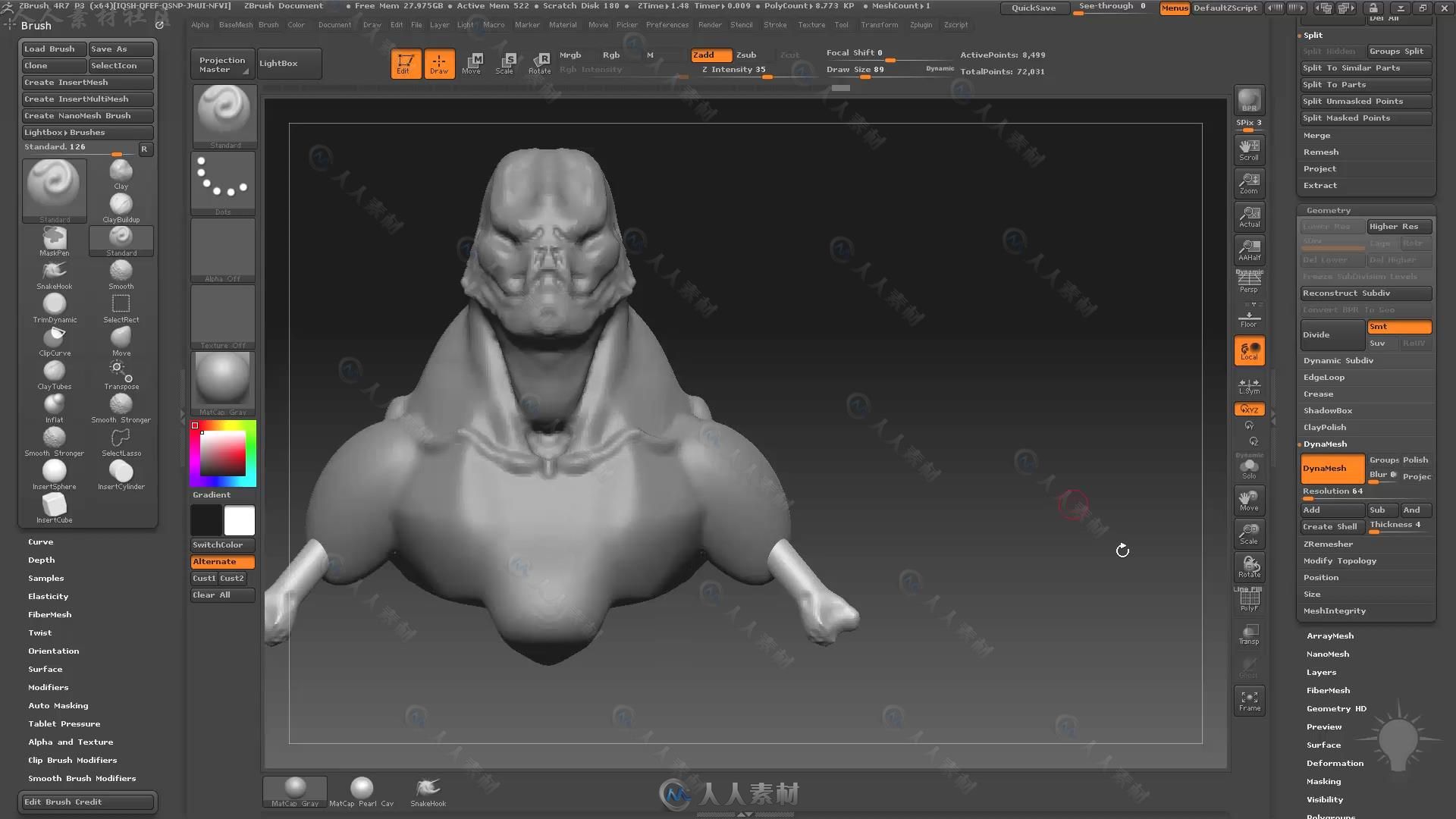Screen dimensions: 1456x819
Task: Expand the Split section panel
Action: tap(1313, 35)
